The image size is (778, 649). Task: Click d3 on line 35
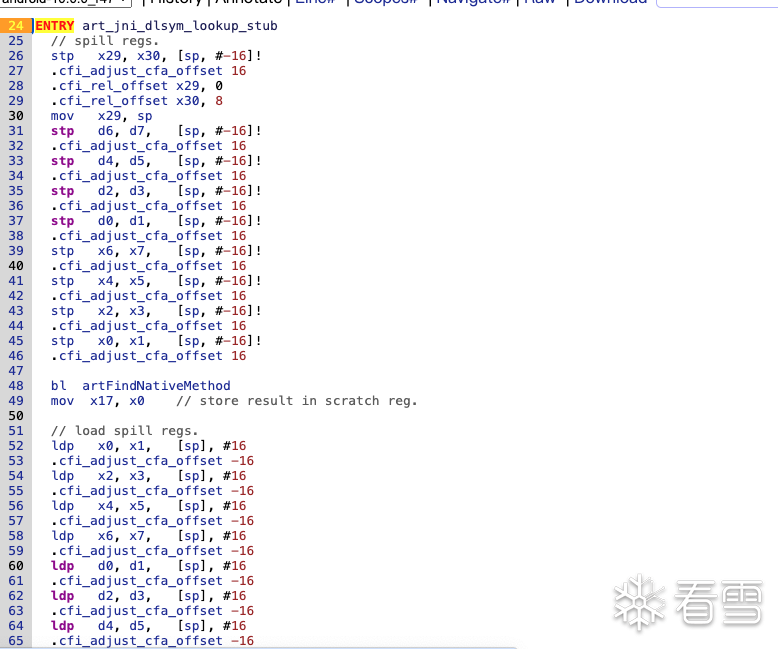(x=137, y=191)
